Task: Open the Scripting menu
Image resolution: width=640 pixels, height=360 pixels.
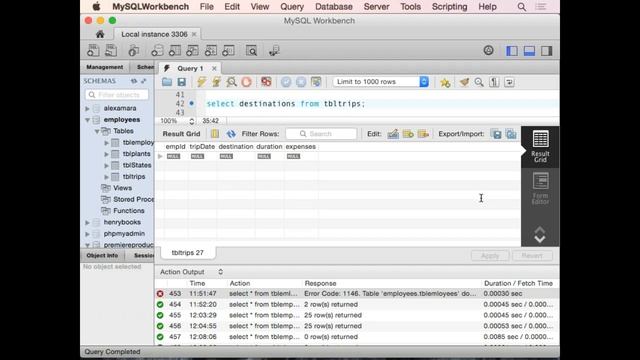Action: pos(449,7)
